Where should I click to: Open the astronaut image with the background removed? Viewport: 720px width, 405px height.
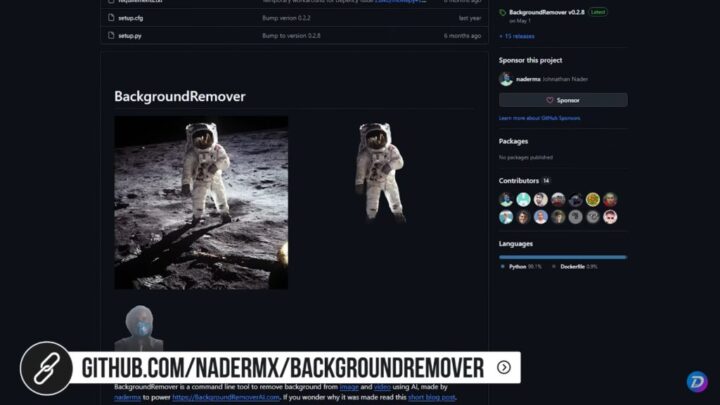pos(379,172)
